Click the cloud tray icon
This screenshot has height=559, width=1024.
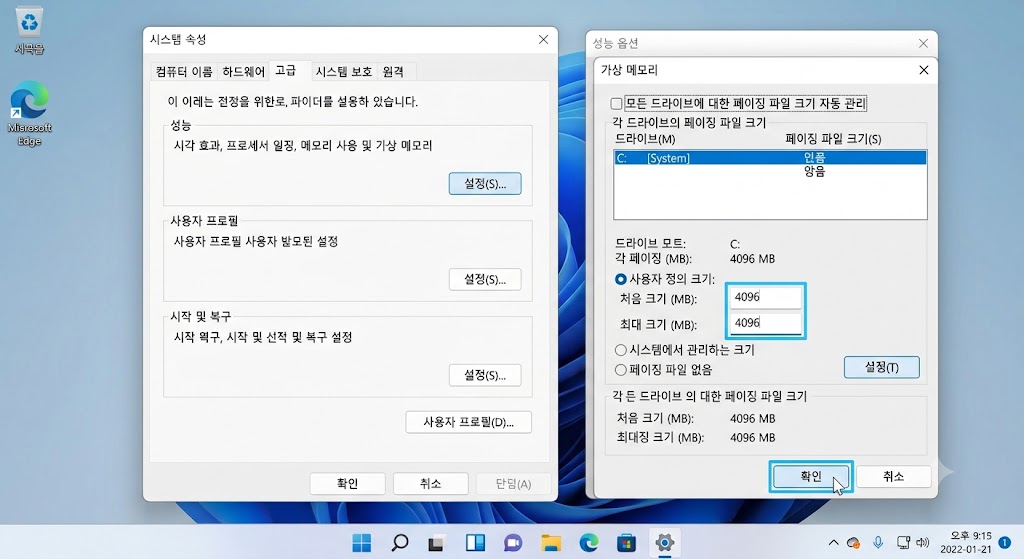point(853,543)
